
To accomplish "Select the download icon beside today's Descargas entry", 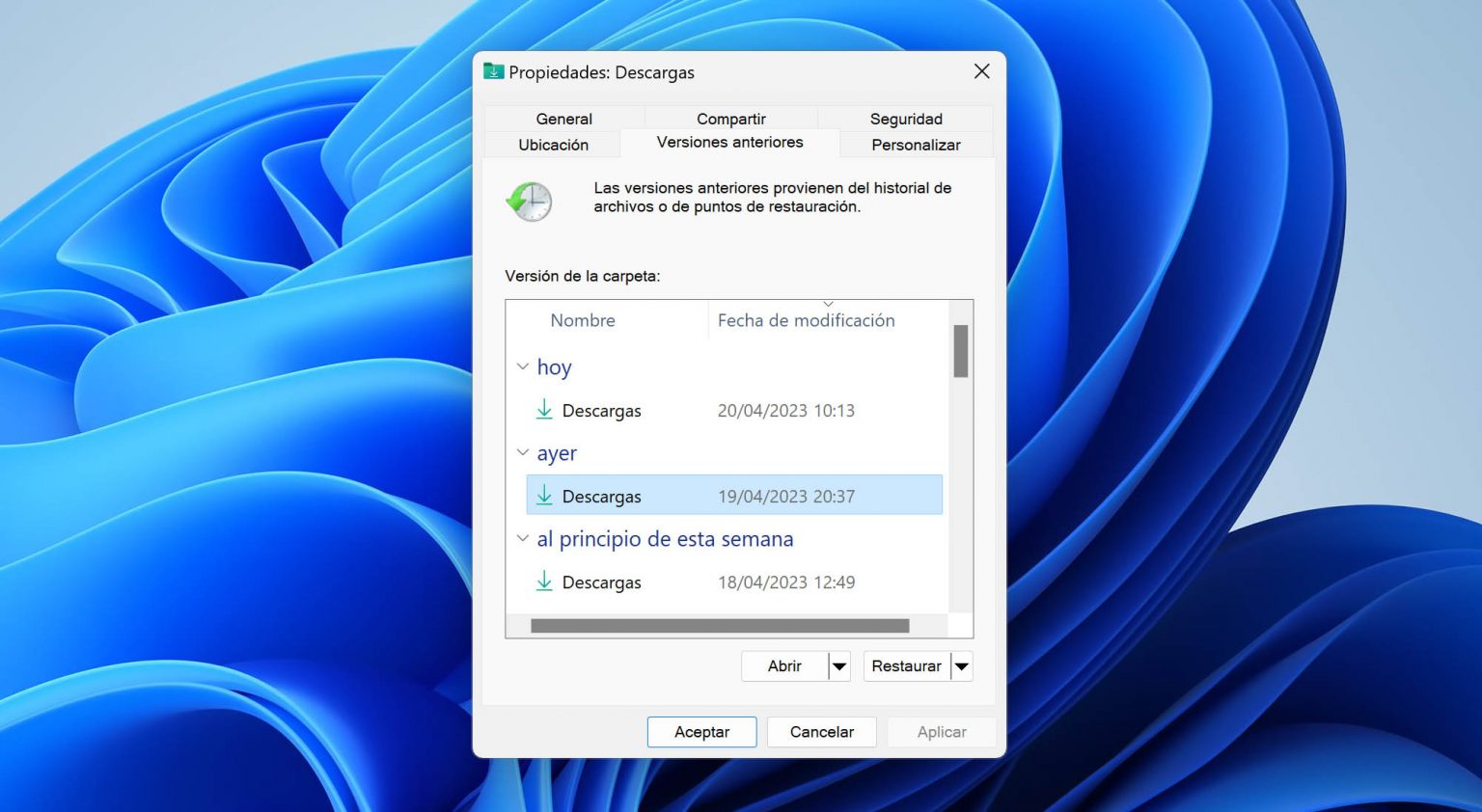I will (544, 410).
